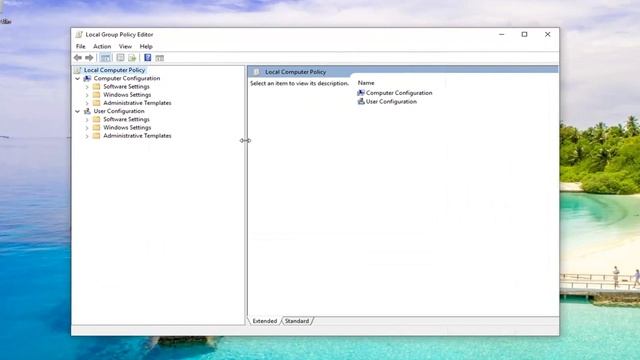Toggle the Show/Hide Action Pane toolbar icon
640x360 pixels.
coord(160,58)
